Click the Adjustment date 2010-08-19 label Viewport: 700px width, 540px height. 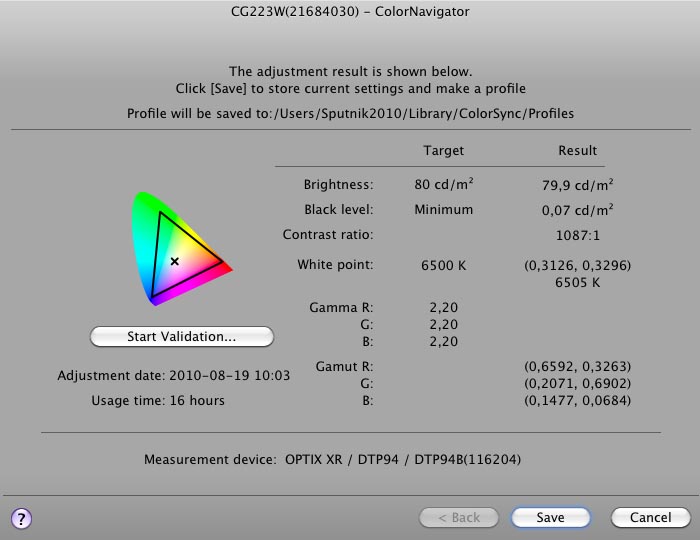tap(174, 376)
